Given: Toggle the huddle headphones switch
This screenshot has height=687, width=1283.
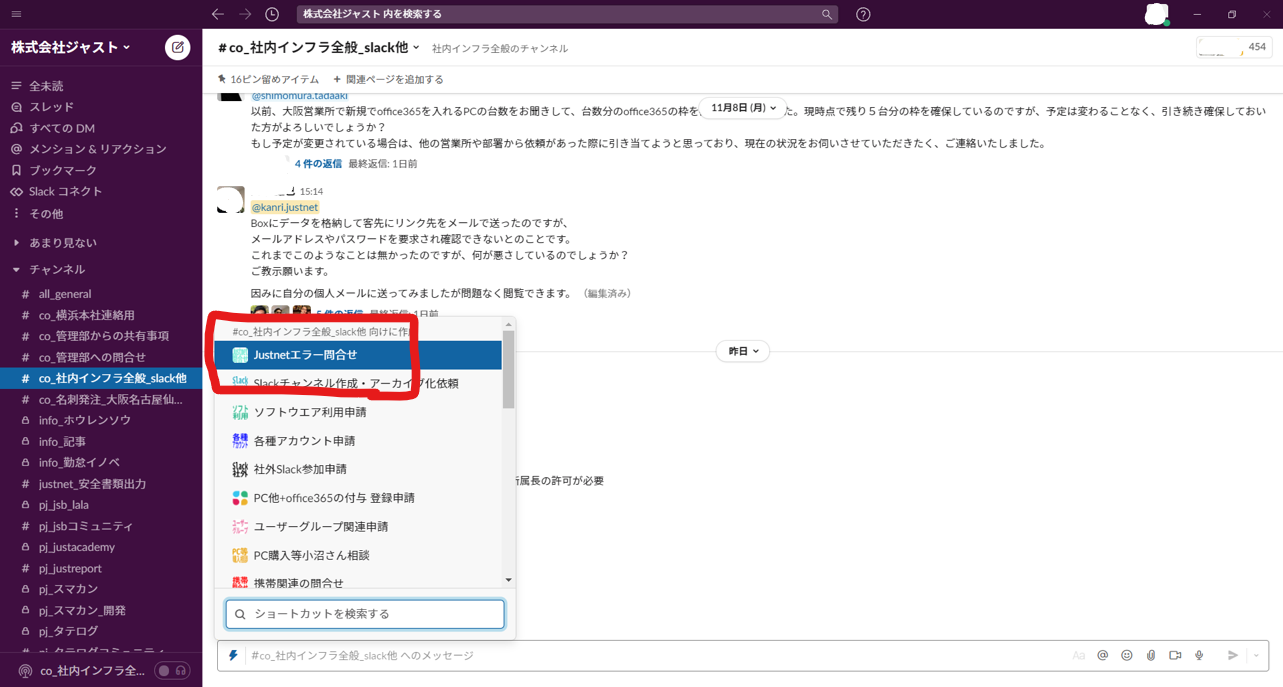Looking at the screenshot, I should pyautogui.click(x=172, y=671).
